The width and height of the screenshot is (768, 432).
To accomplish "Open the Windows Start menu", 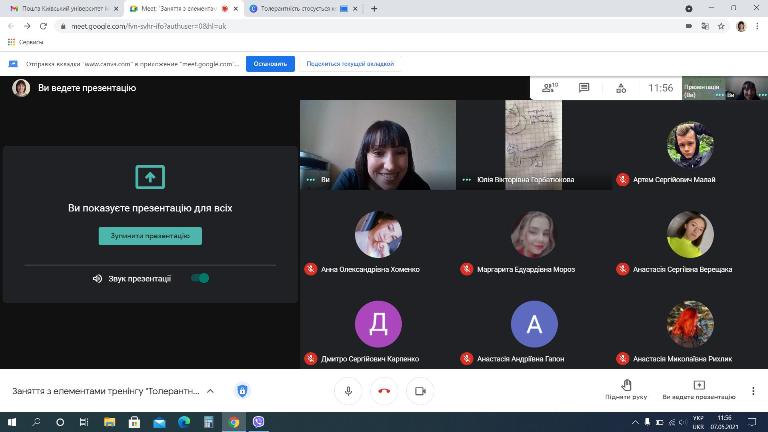I will [x=12, y=422].
